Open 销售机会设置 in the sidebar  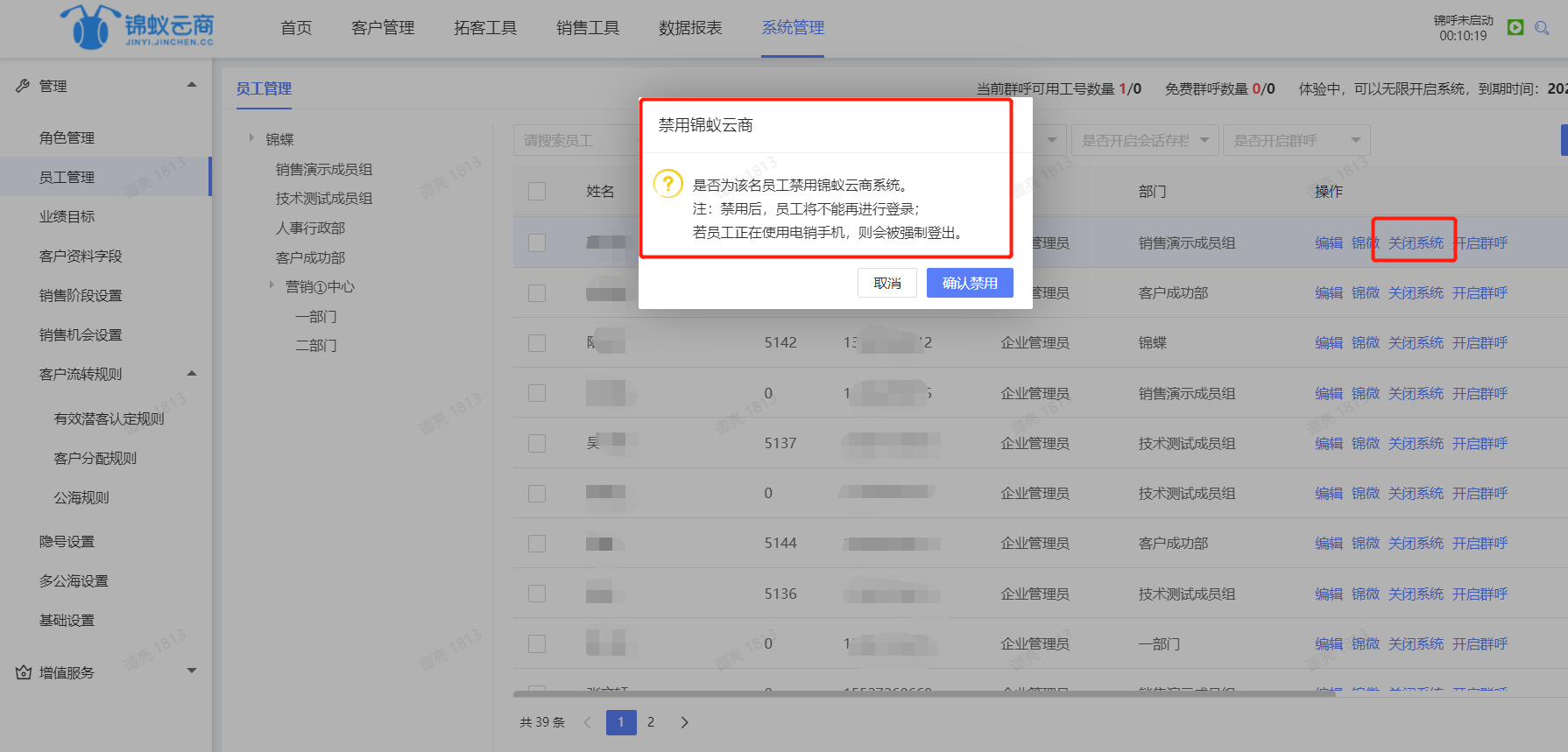[x=81, y=334]
